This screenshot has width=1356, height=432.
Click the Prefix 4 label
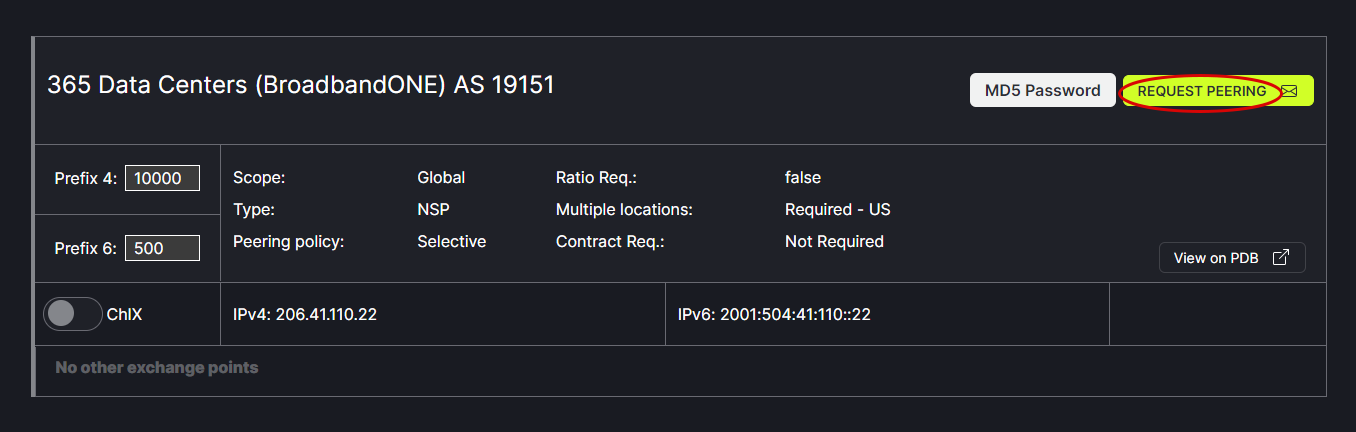(86, 178)
